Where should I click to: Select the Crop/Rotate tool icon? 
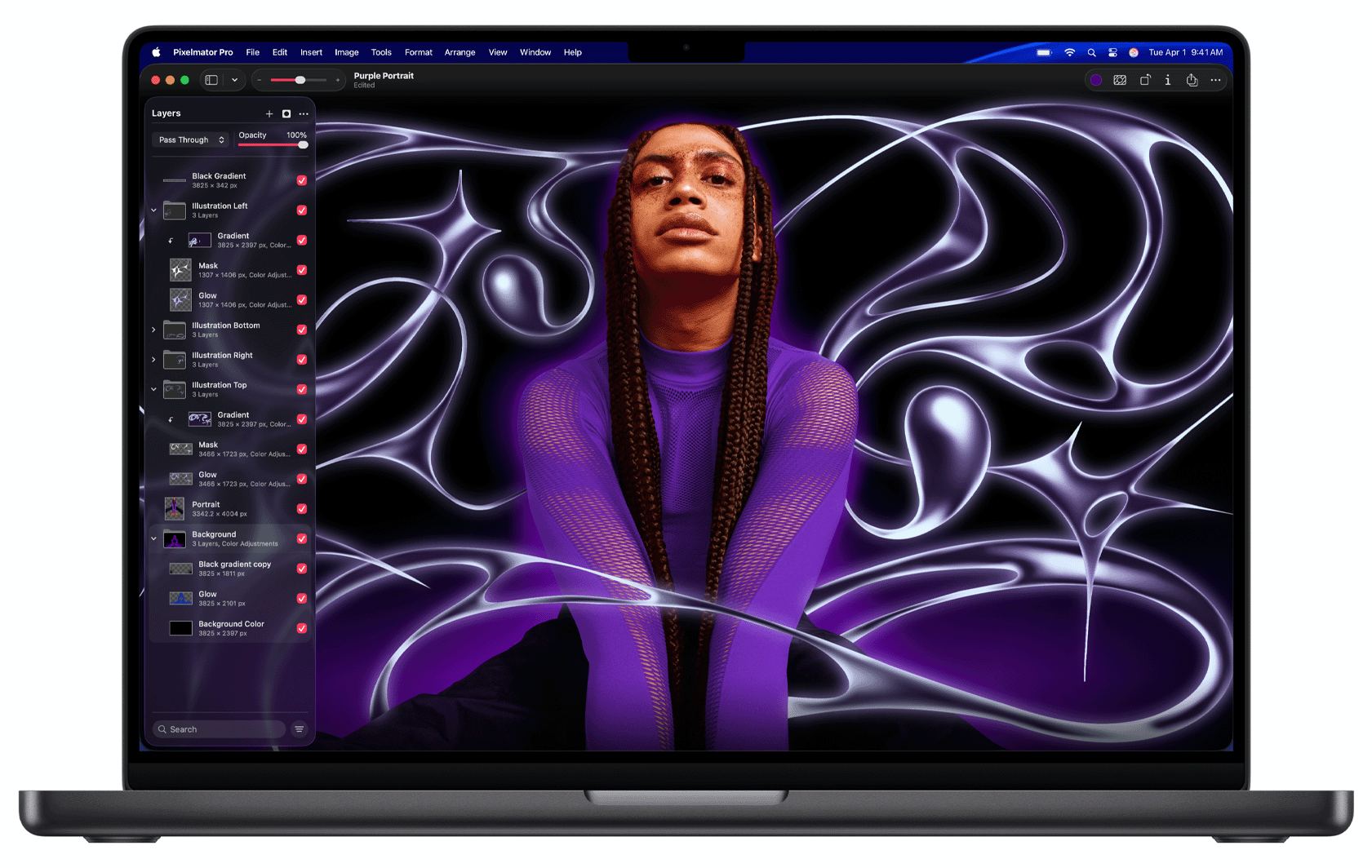1145,80
